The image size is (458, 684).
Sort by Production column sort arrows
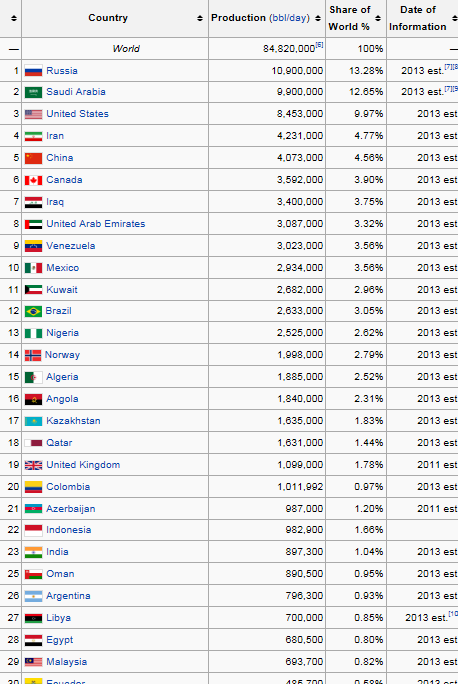318,18
